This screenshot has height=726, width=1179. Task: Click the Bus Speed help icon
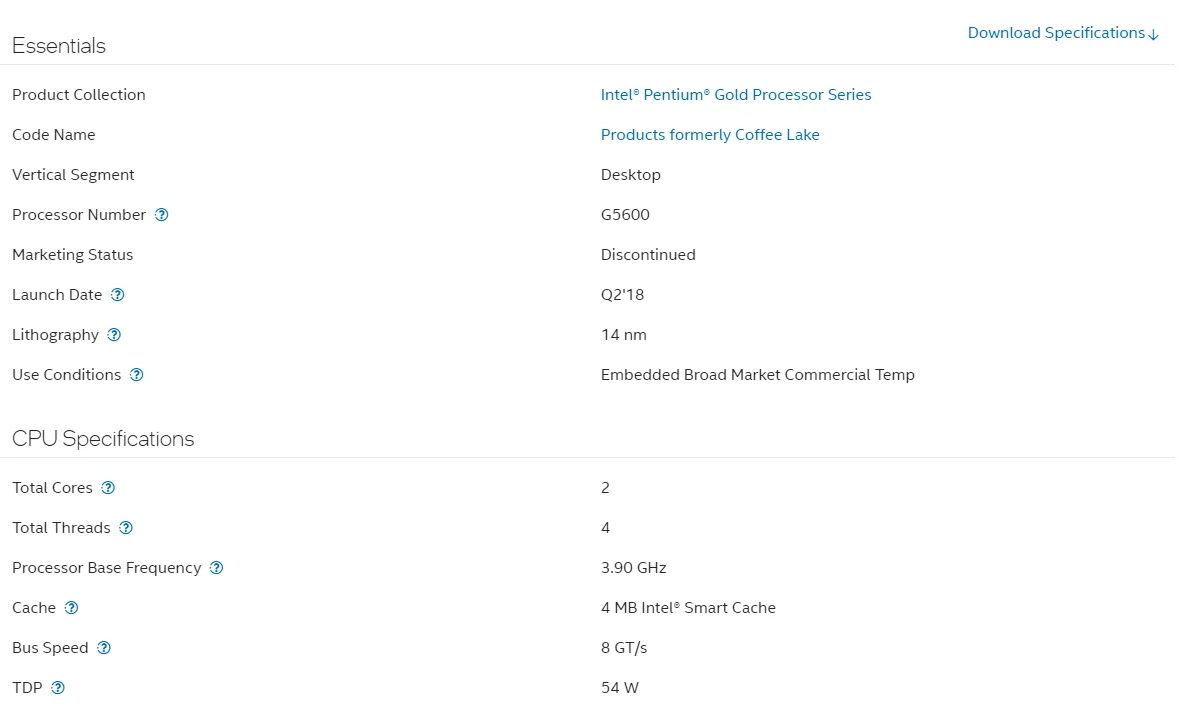104,648
